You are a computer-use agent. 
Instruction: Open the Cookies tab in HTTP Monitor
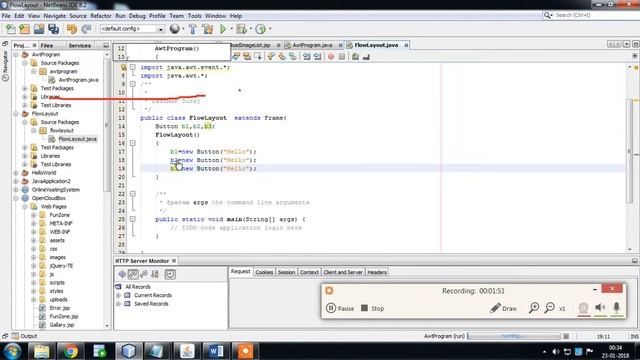pyautogui.click(x=264, y=272)
